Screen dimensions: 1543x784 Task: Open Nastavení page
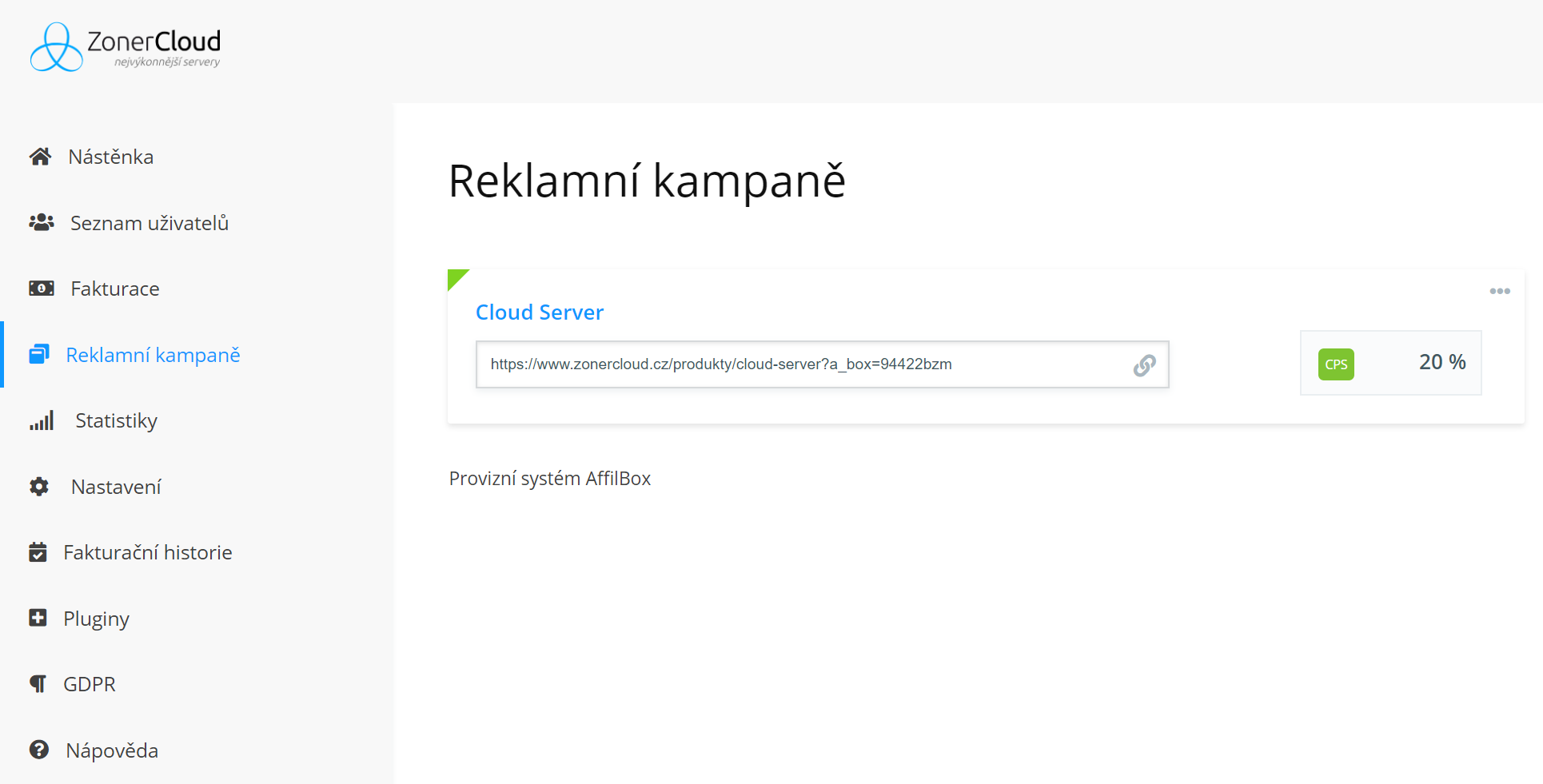coord(116,487)
